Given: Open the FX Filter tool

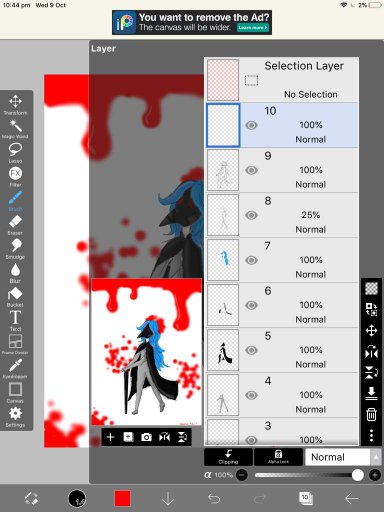Looking at the screenshot, I should [15, 177].
